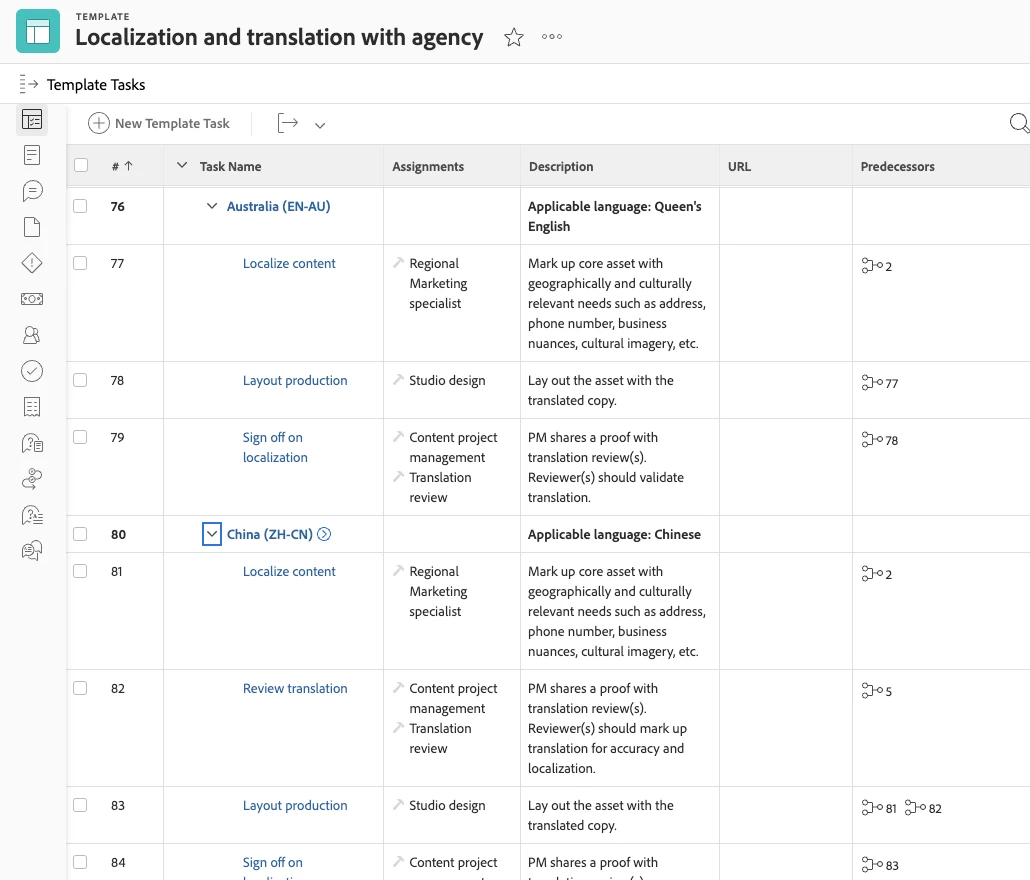The image size is (1030, 880).
Task: Open the export dropdown arrow in toolbar
Action: click(320, 125)
